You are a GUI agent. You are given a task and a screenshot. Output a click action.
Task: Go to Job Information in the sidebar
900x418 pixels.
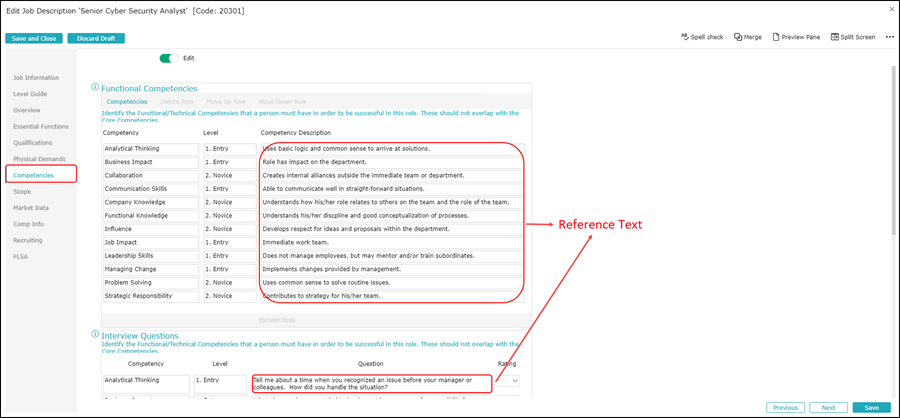(35, 77)
